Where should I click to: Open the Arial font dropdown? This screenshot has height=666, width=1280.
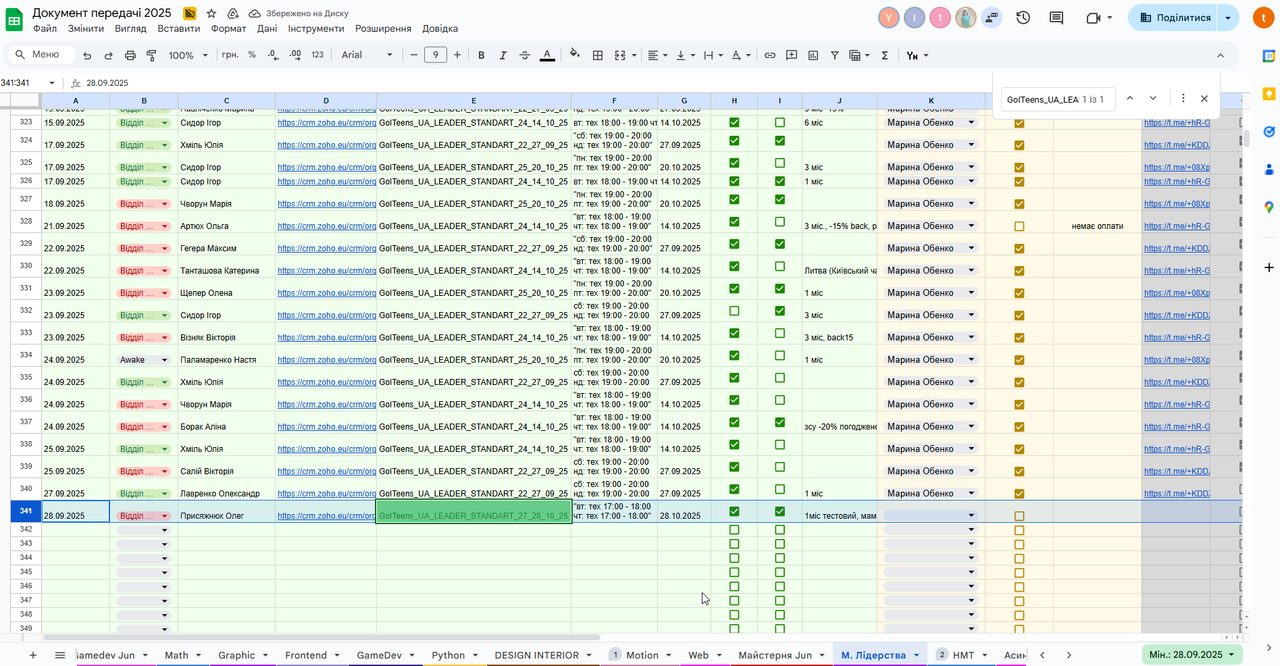tap(367, 55)
